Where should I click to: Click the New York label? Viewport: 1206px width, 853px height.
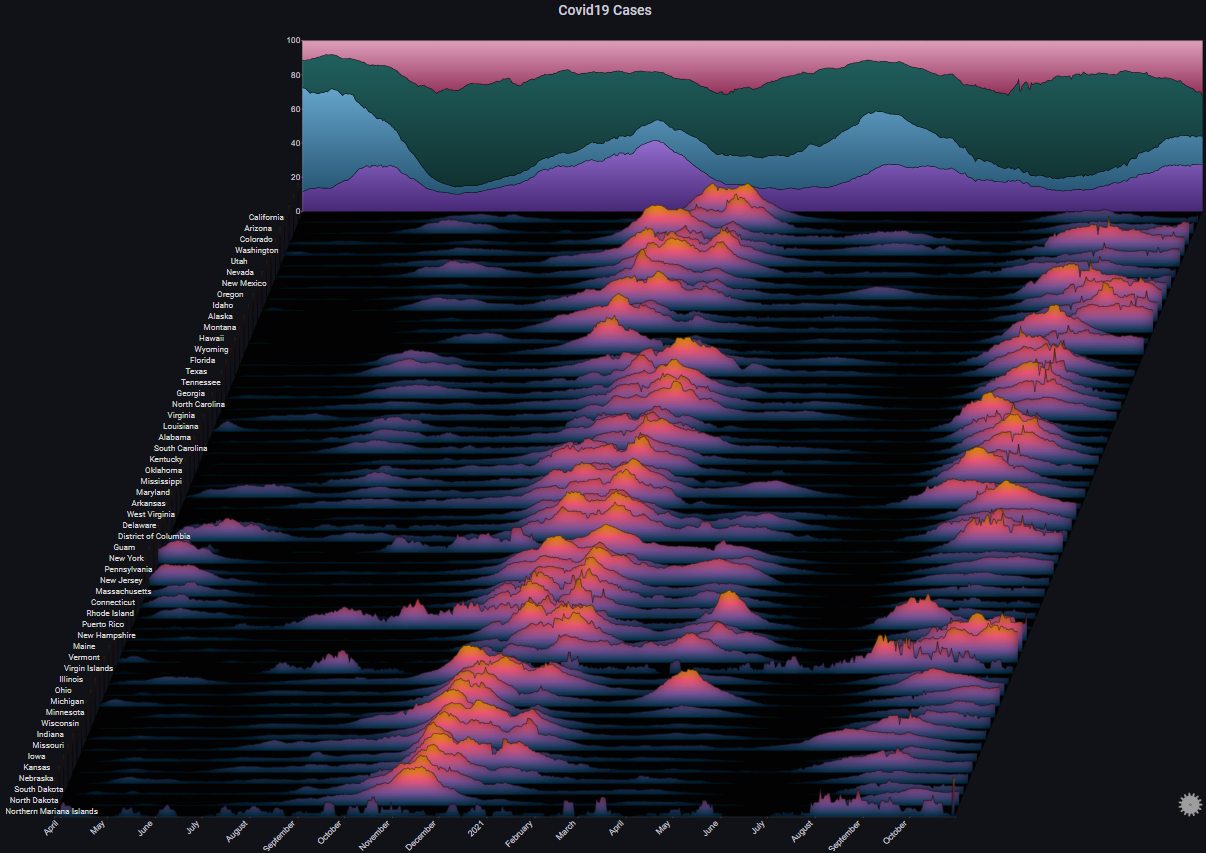click(127, 558)
